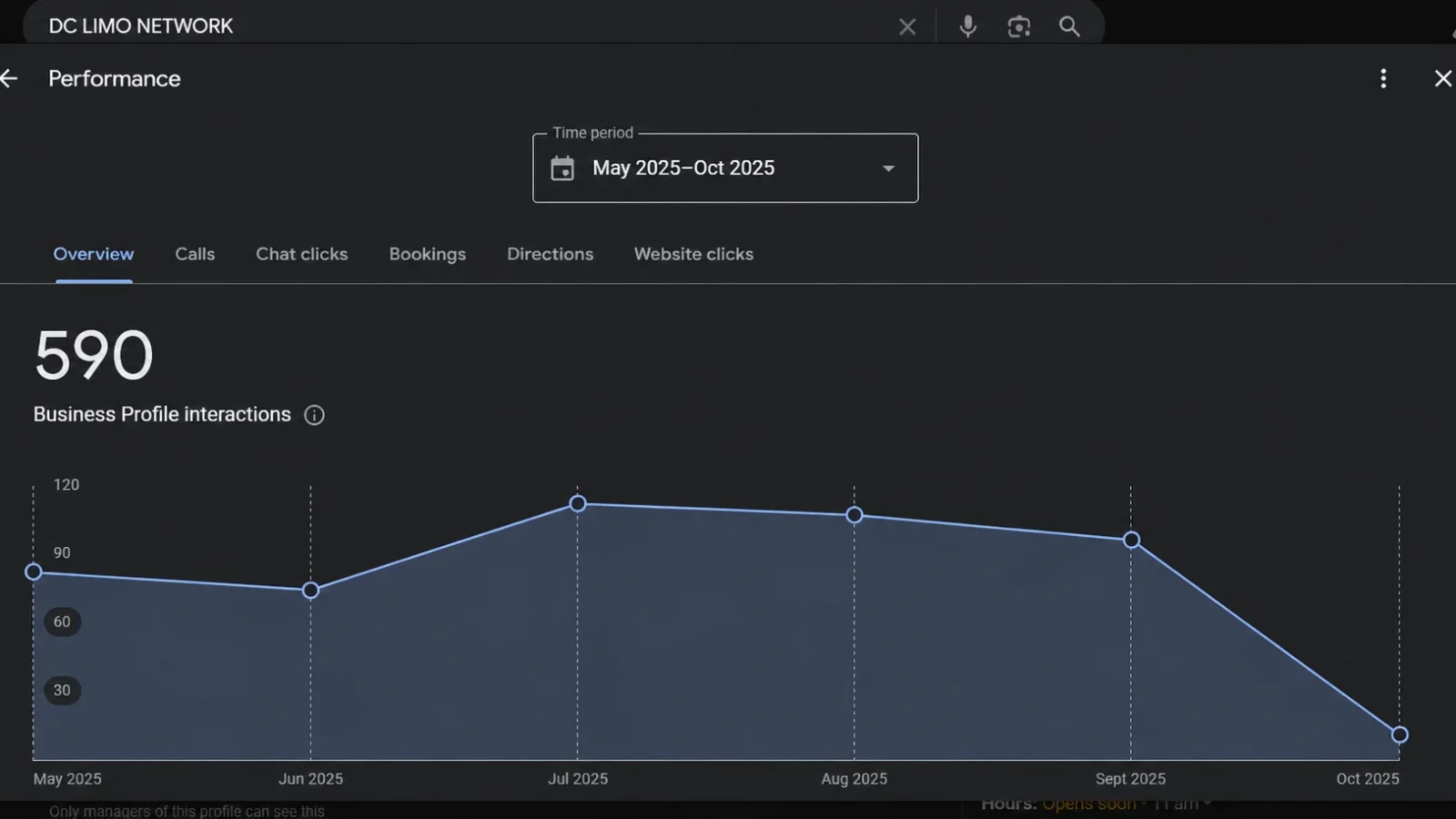
Task: Click the calendar icon in Time period
Action: 562,168
